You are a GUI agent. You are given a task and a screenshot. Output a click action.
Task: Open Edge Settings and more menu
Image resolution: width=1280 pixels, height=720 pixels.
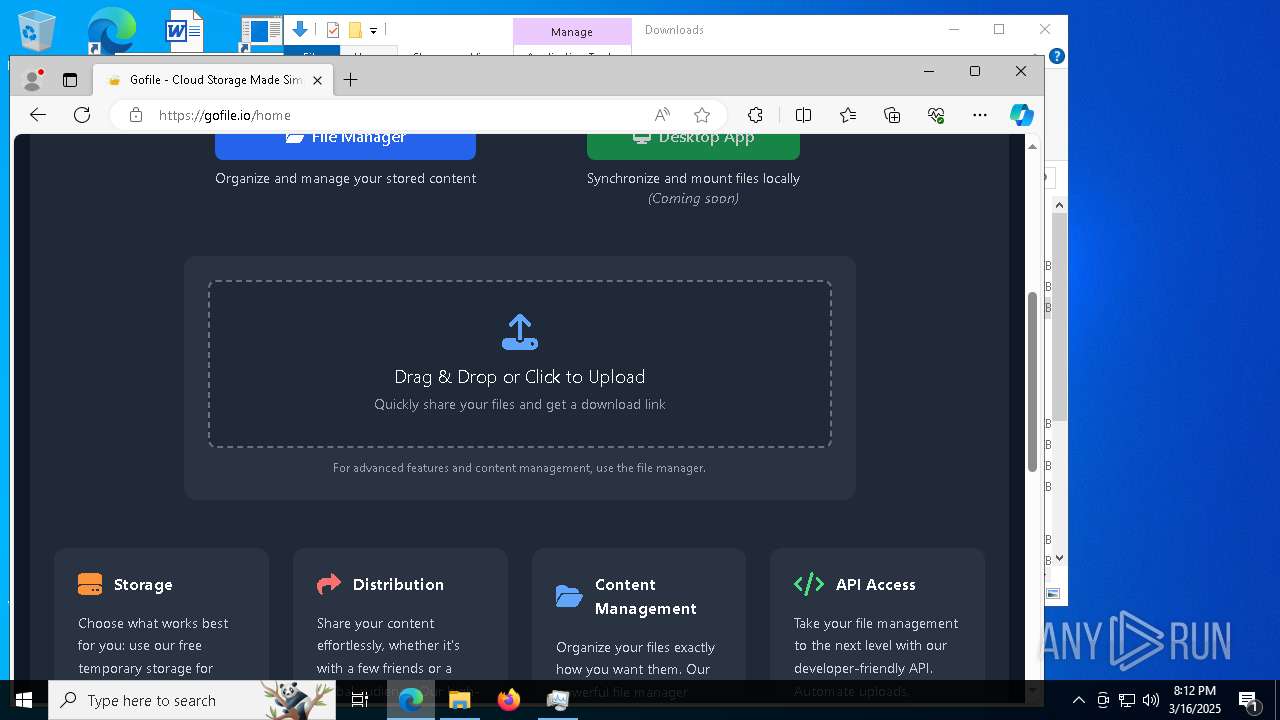(x=980, y=115)
